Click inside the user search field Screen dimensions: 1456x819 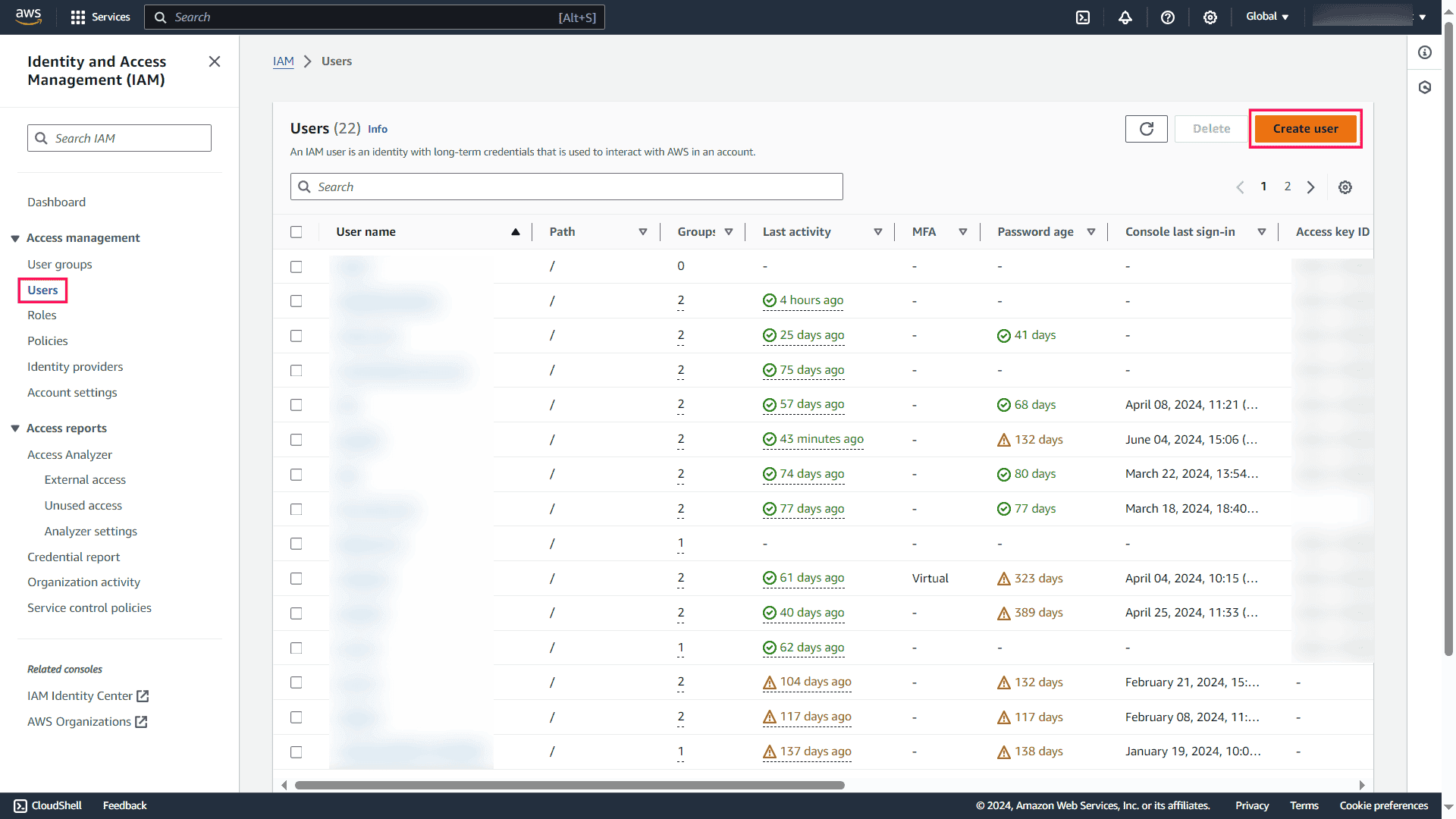point(566,187)
